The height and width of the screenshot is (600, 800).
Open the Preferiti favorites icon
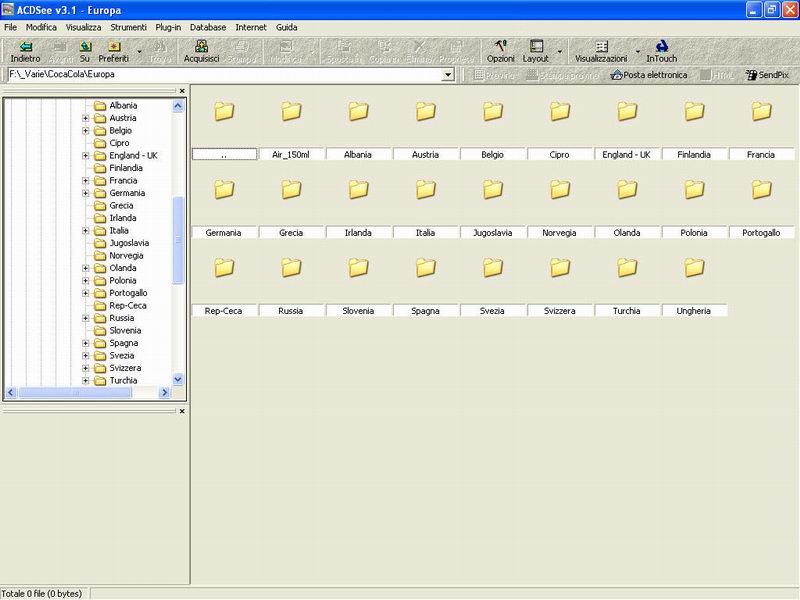pyautogui.click(x=114, y=46)
